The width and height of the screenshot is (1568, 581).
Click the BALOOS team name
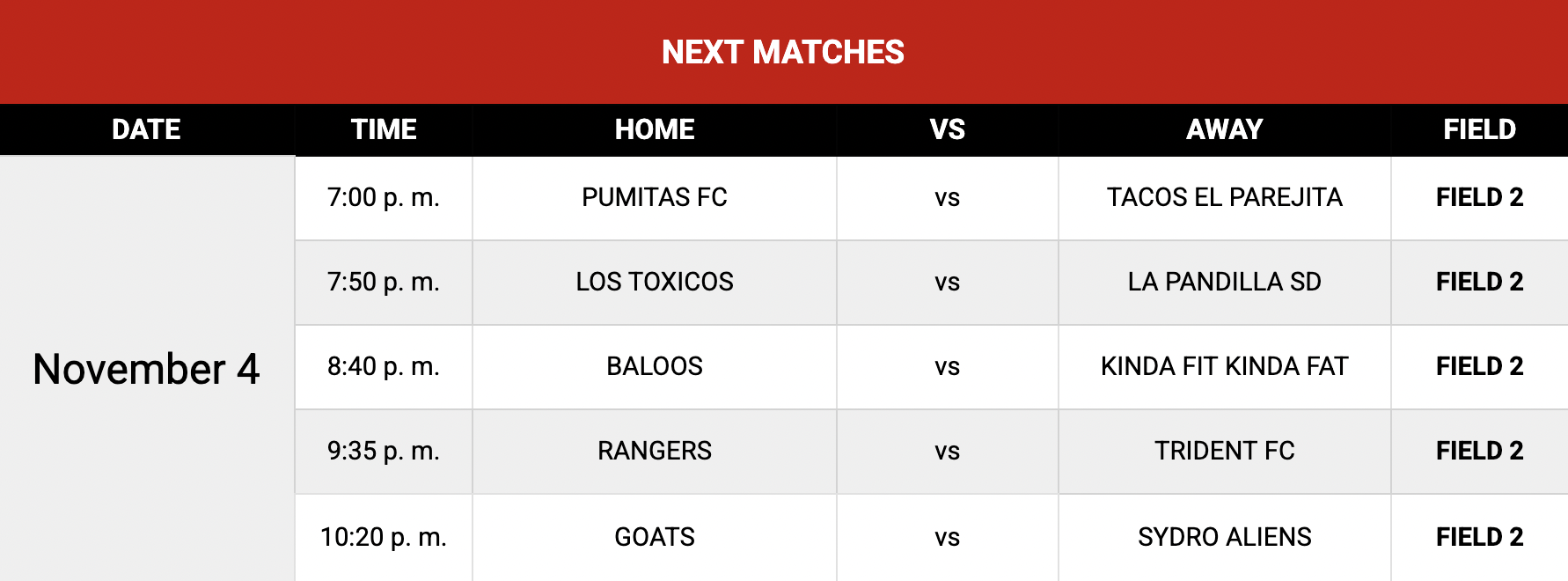click(x=655, y=366)
